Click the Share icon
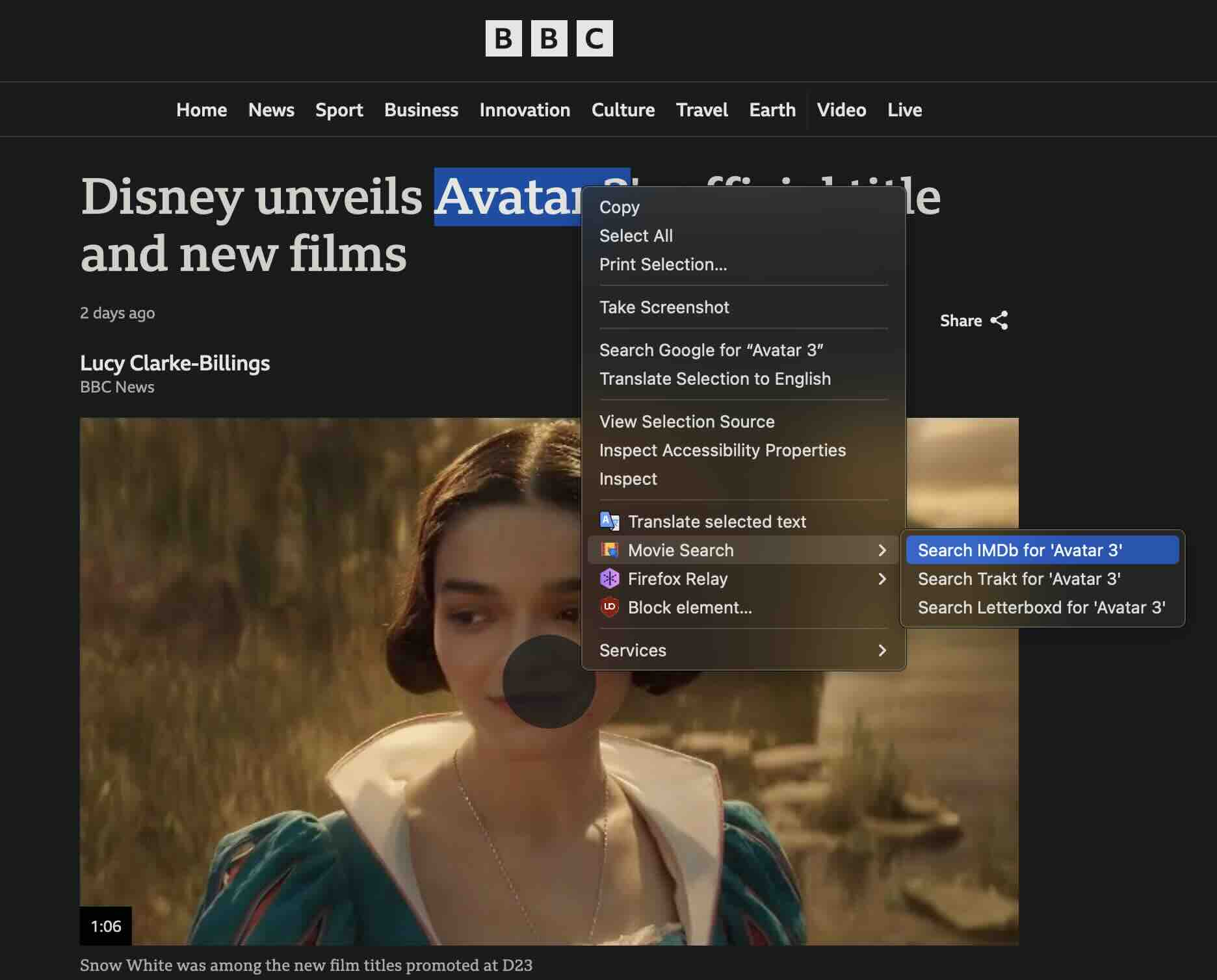Viewport: 1217px width, 980px height. 999,320
